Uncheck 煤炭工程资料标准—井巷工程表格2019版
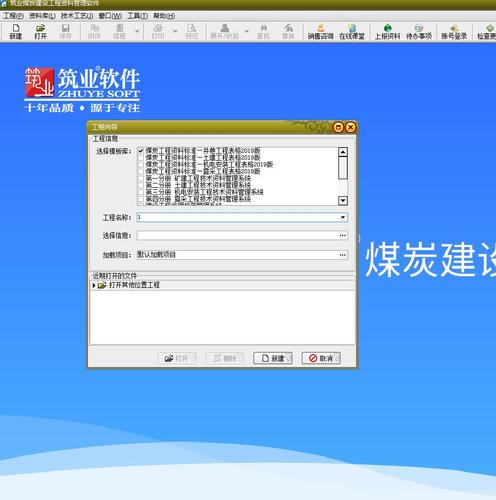The image size is (496, 500). click(141, 151)
